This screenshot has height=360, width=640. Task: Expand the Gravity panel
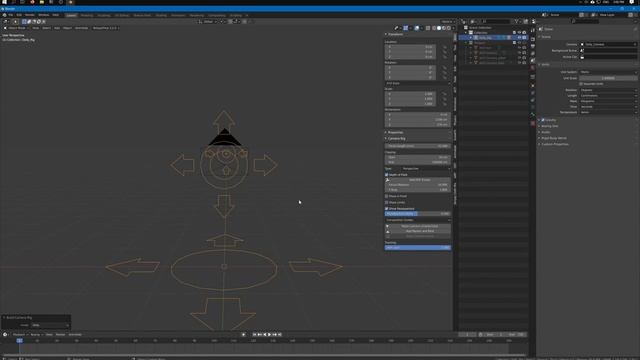[x=539, y=120]
